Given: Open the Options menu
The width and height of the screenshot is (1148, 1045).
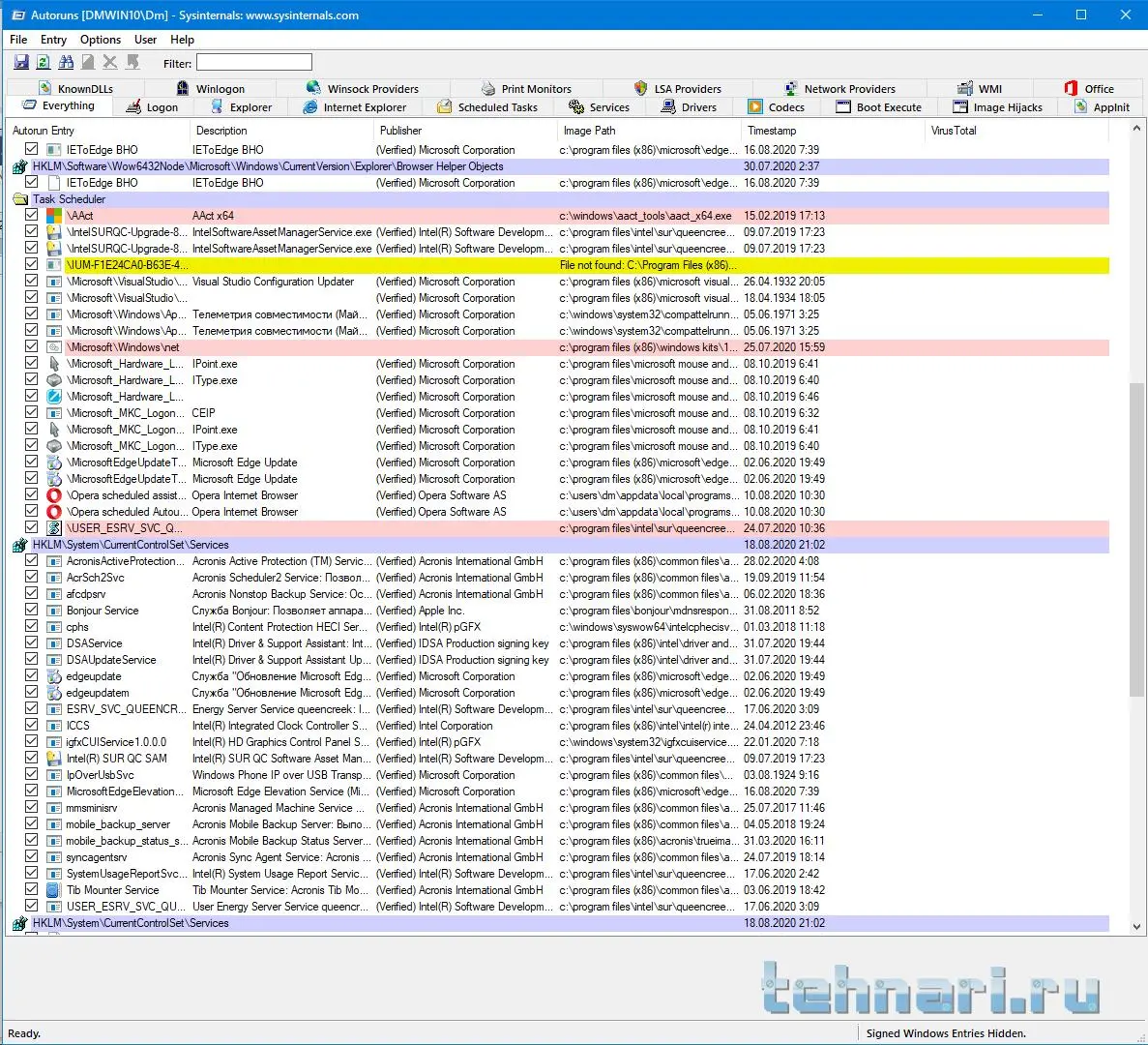Looking at the screenshot, I should tap(101, 40).
